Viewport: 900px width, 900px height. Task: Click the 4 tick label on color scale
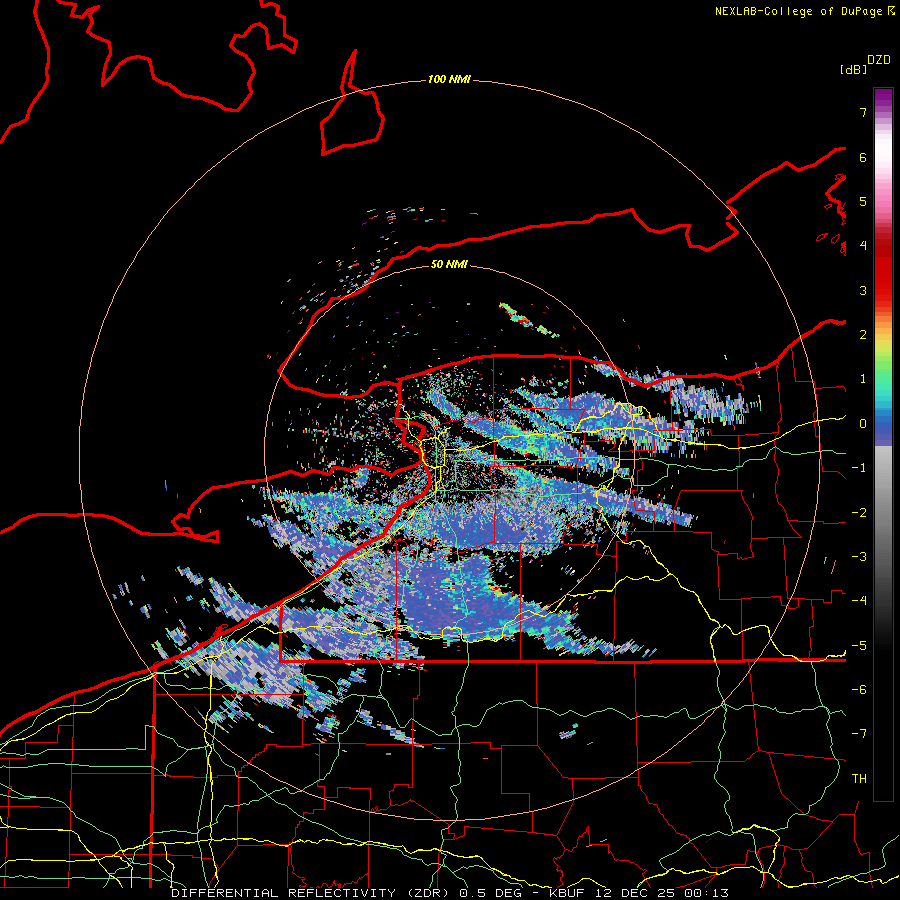coord(863,246)
